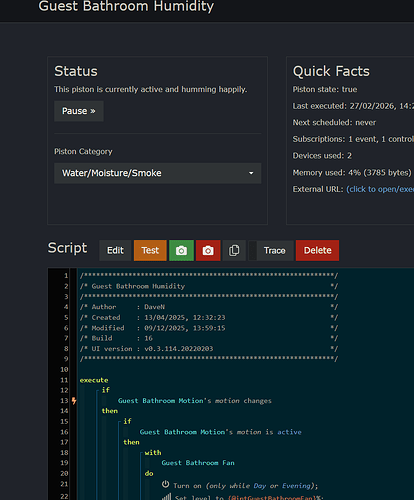Click the level bars icon beside Set level
This screenshot has width=414, height=500.
(x=166, y=497)
